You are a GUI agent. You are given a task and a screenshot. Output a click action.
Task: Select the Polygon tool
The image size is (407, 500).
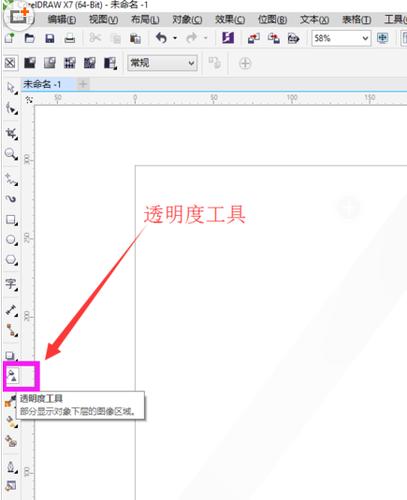pos(11,260)
